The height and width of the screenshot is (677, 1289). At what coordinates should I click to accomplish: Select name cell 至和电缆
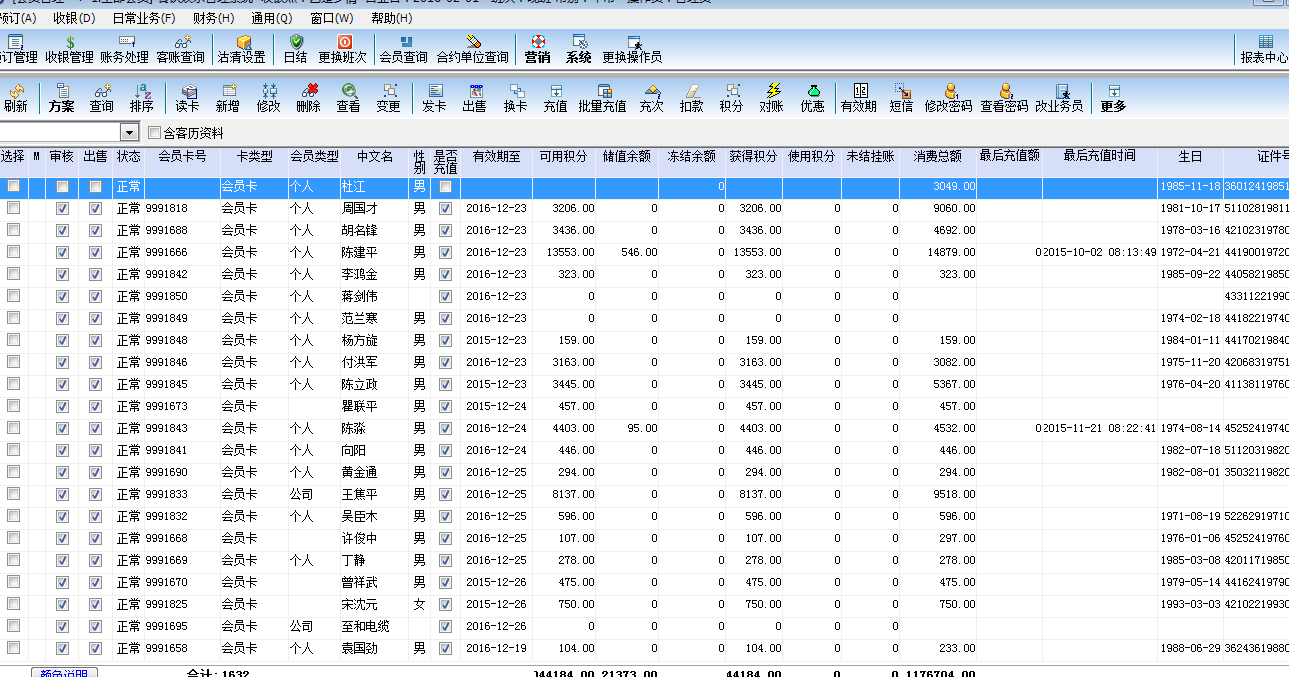click(374, 626)
